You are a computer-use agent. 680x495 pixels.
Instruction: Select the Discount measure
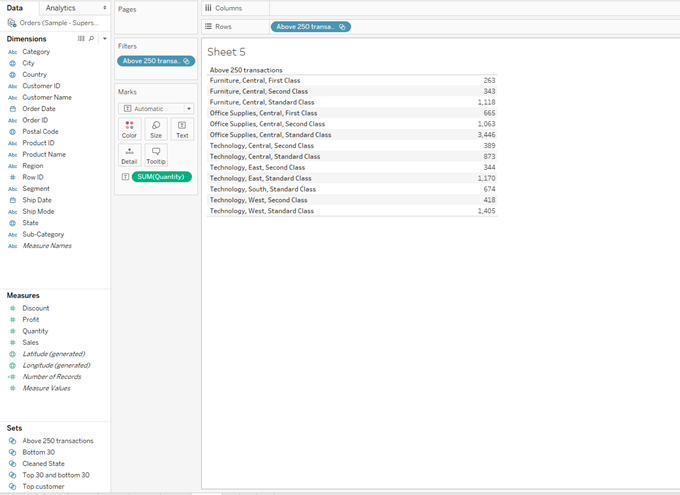coord(36,308)
